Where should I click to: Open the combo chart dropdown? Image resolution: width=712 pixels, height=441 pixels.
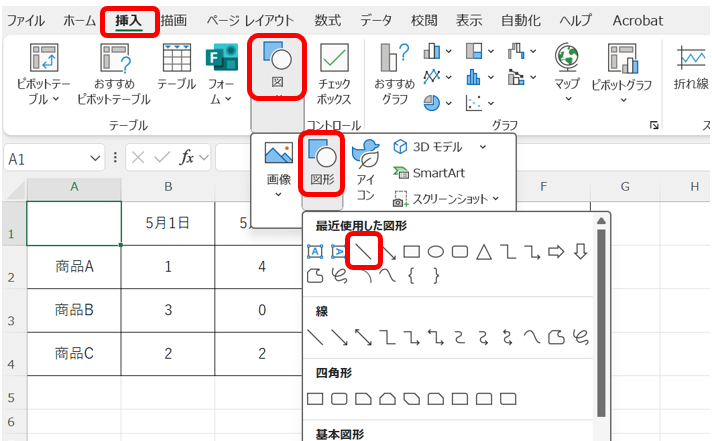[x=522, y=77]
